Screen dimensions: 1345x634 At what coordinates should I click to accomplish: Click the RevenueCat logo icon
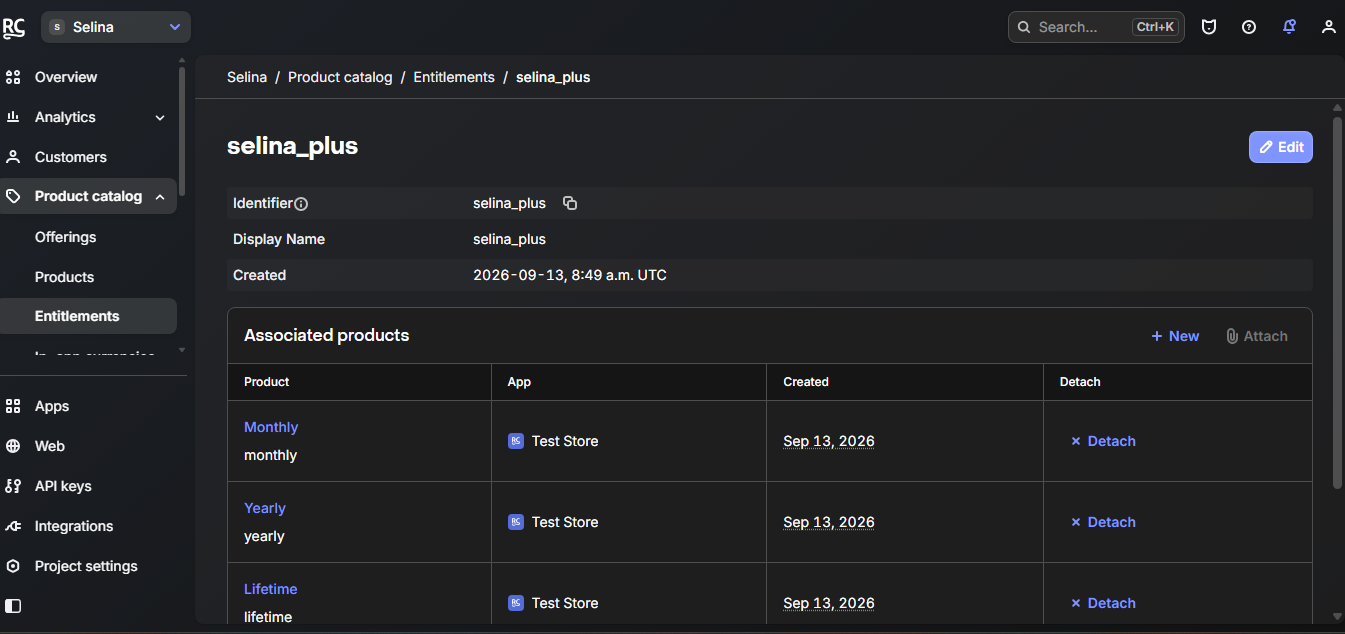(x=14, y=27)
